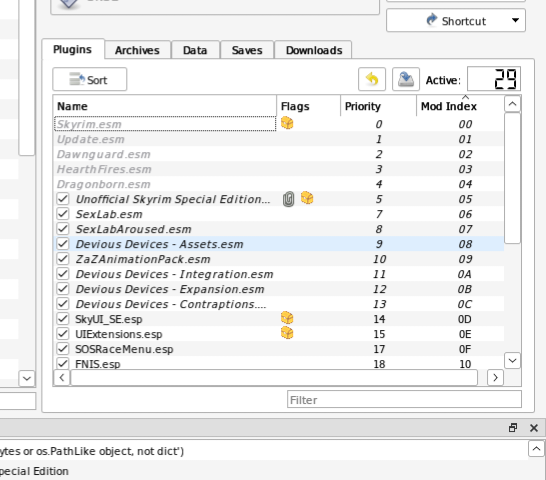Click mod index 0A for Integration.esm
The height and width of the screenshot is (480, 546).
coord(465,274)
